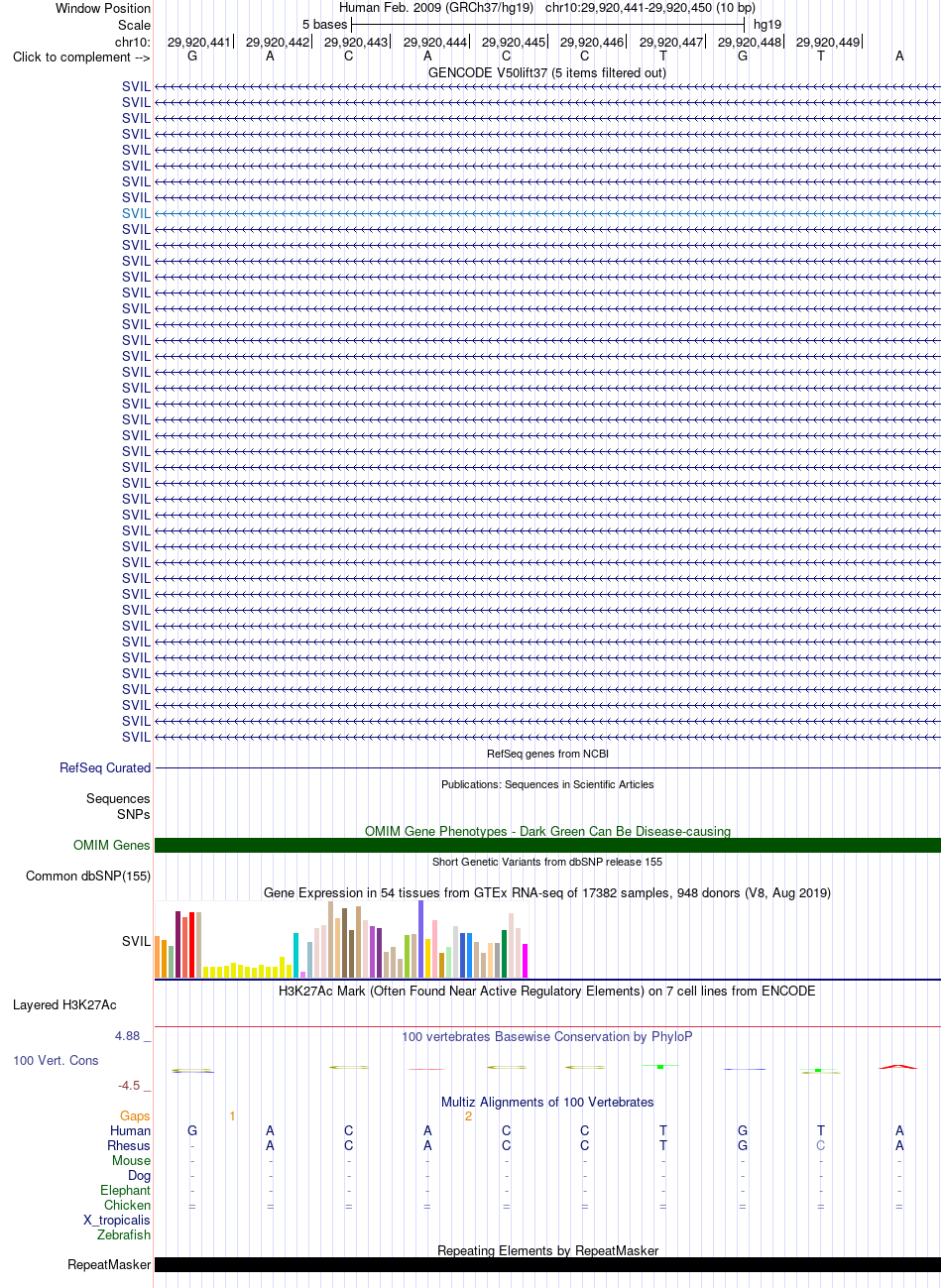The image size is (942, 1288).
Task: Click the X_tropicalis alignment row label
Action: (x=117, y=1220)
